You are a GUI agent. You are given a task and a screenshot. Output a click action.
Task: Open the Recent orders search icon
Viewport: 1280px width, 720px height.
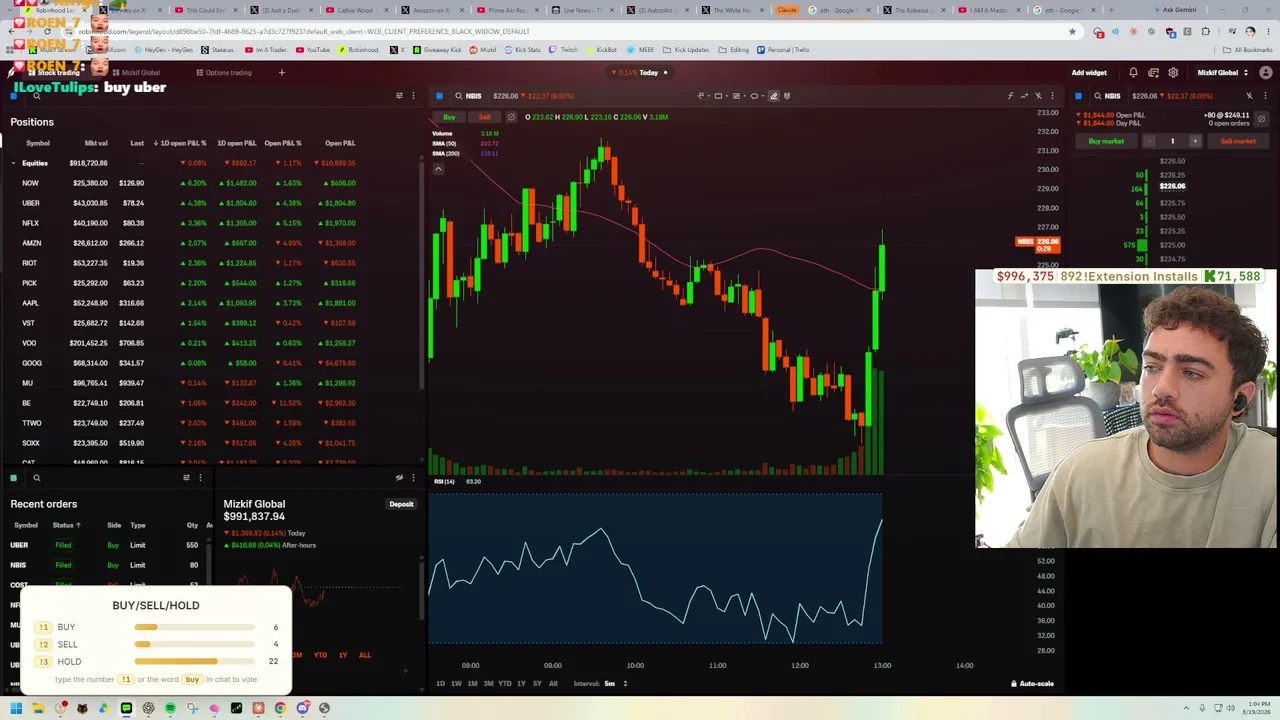point(36,478)
